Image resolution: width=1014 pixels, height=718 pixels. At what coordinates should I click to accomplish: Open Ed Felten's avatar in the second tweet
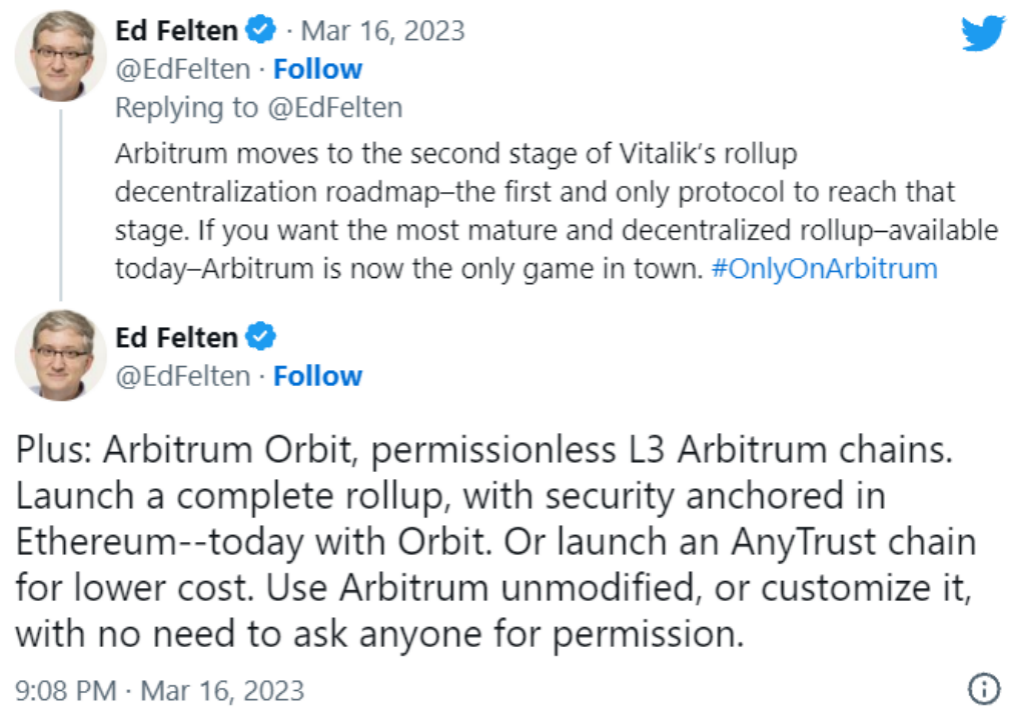point(61,355)
